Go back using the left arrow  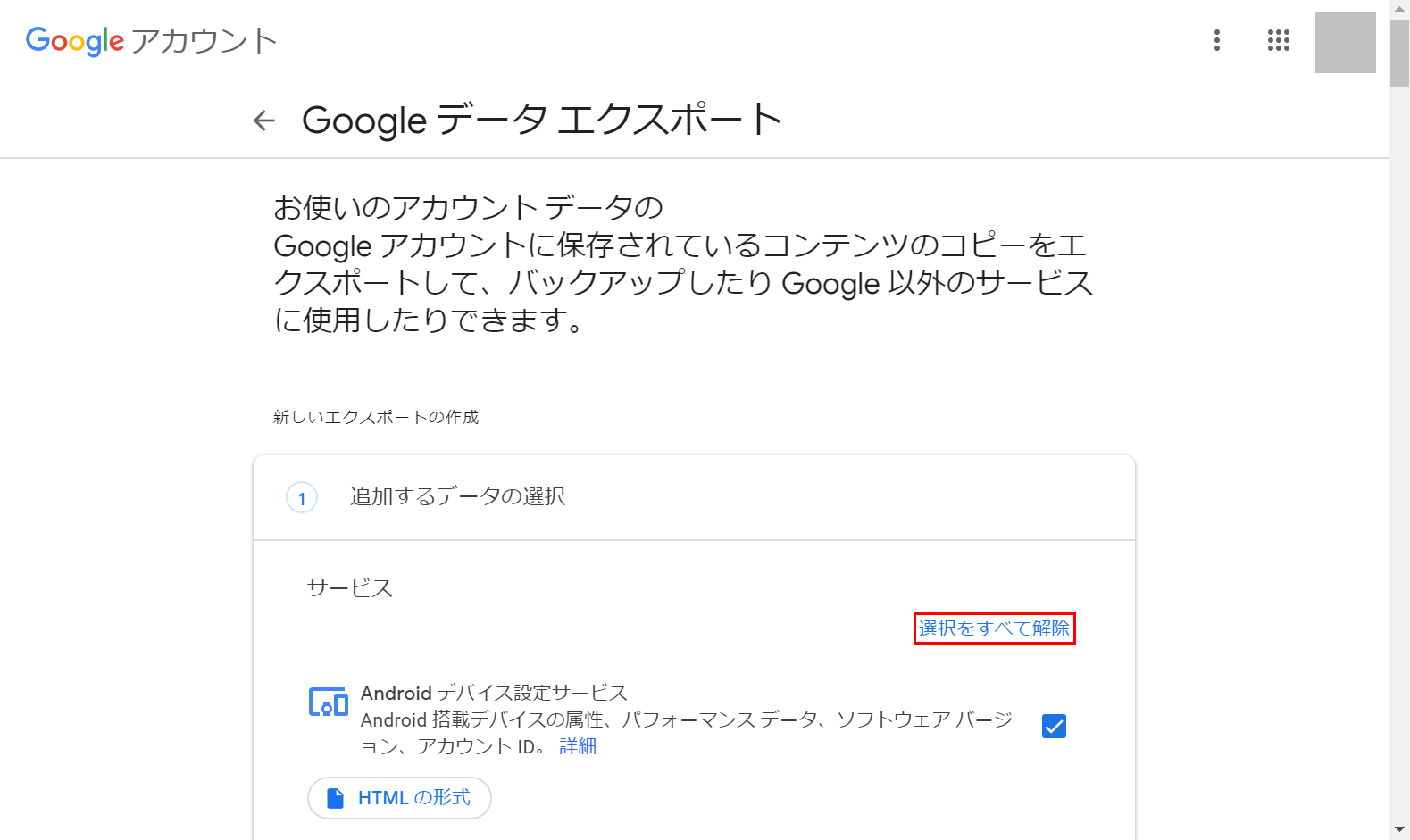[264, 121]
